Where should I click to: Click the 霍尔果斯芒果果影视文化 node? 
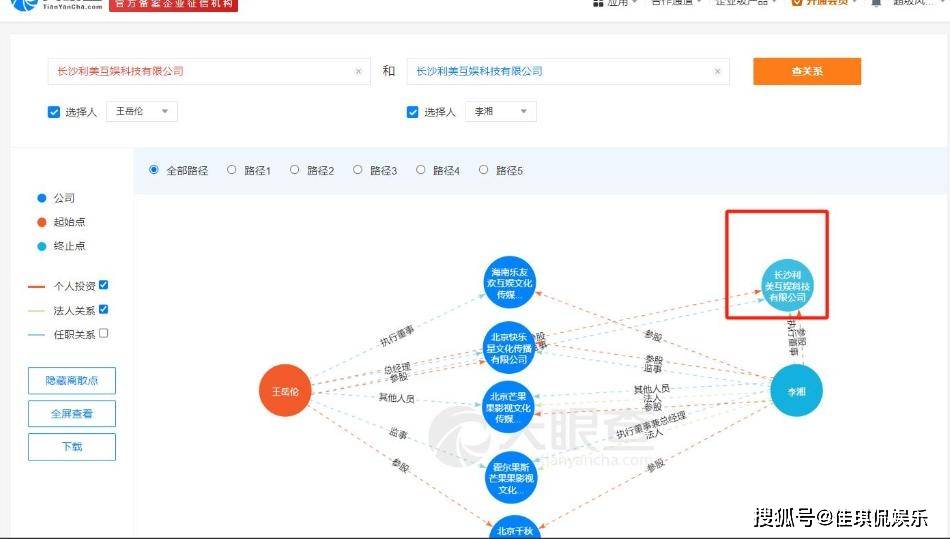[x=512, y=478]
